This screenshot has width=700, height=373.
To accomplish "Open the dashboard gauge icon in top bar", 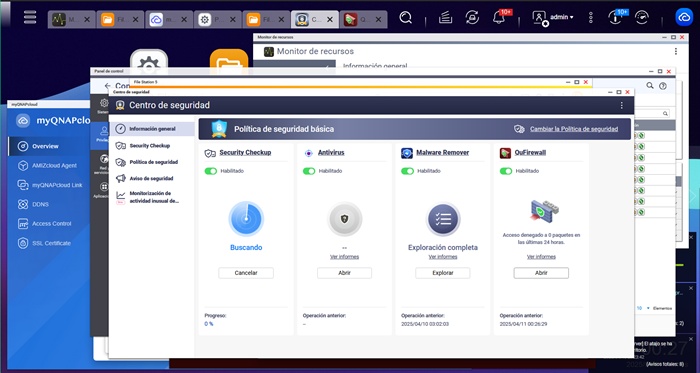I will click(642, 18).
